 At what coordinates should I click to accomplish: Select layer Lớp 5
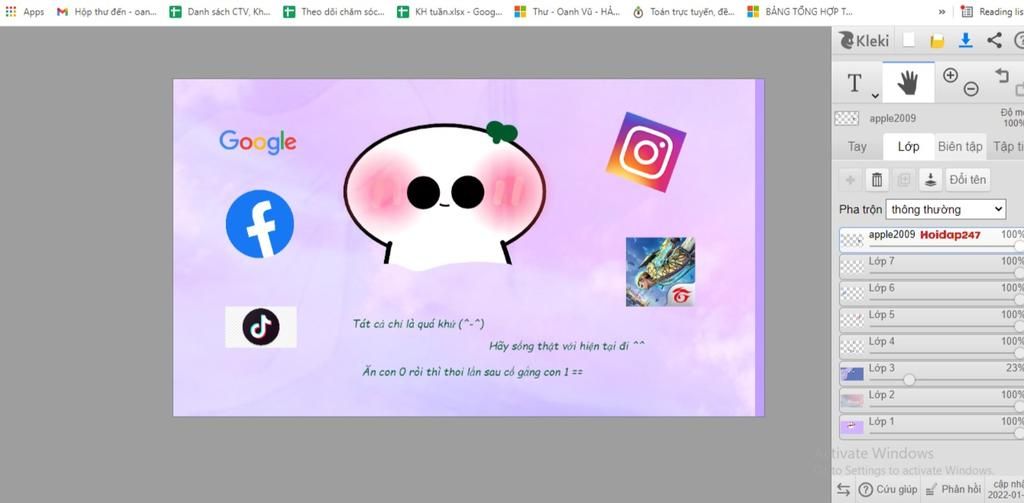tap(931, 320)
